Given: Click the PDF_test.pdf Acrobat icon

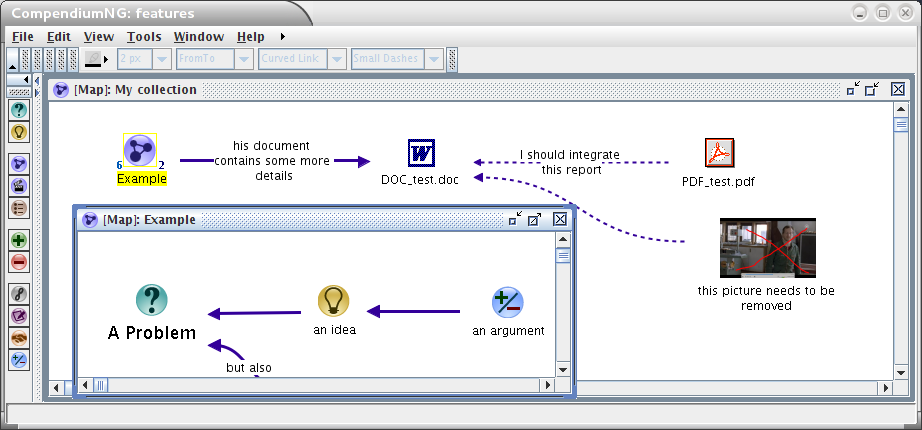Looking at the screenshot, I should [719, 153].
